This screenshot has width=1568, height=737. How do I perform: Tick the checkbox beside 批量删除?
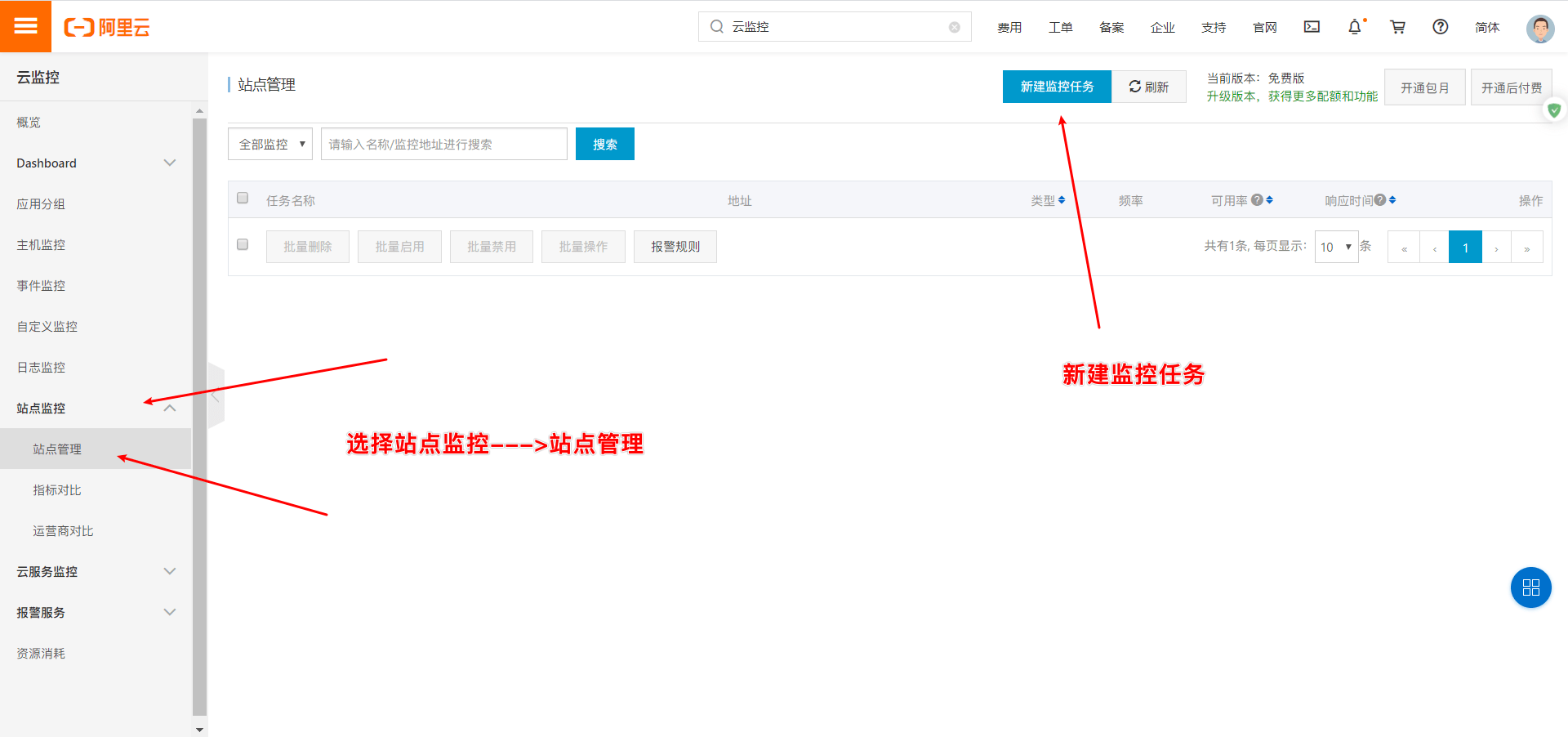point(243,244)
